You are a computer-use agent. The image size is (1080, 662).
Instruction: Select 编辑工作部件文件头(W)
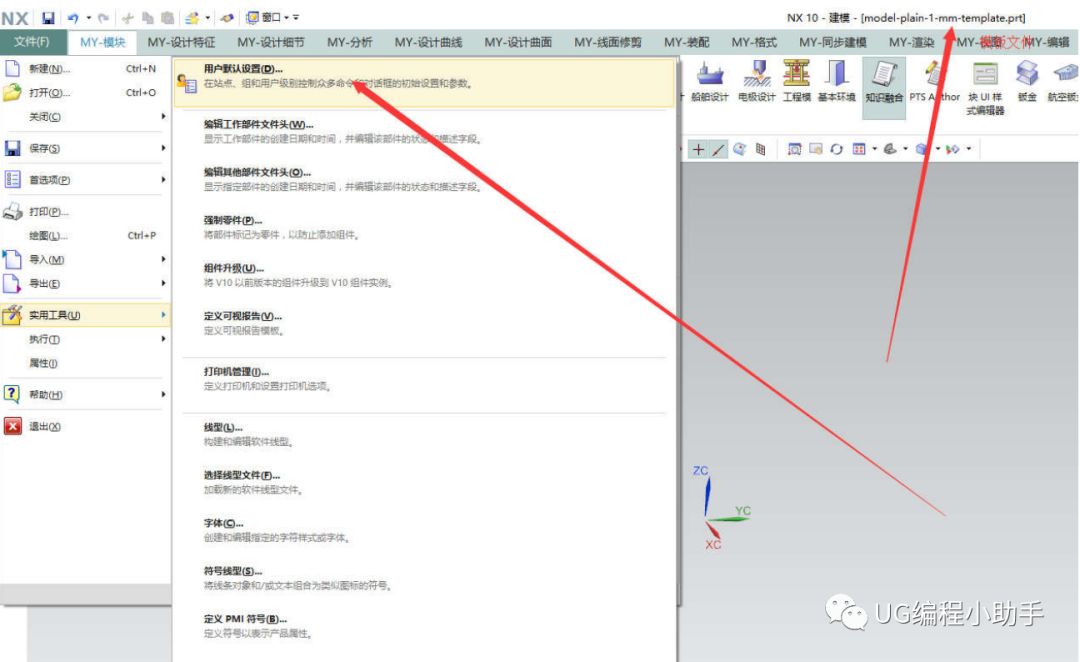tap(424, 131)
